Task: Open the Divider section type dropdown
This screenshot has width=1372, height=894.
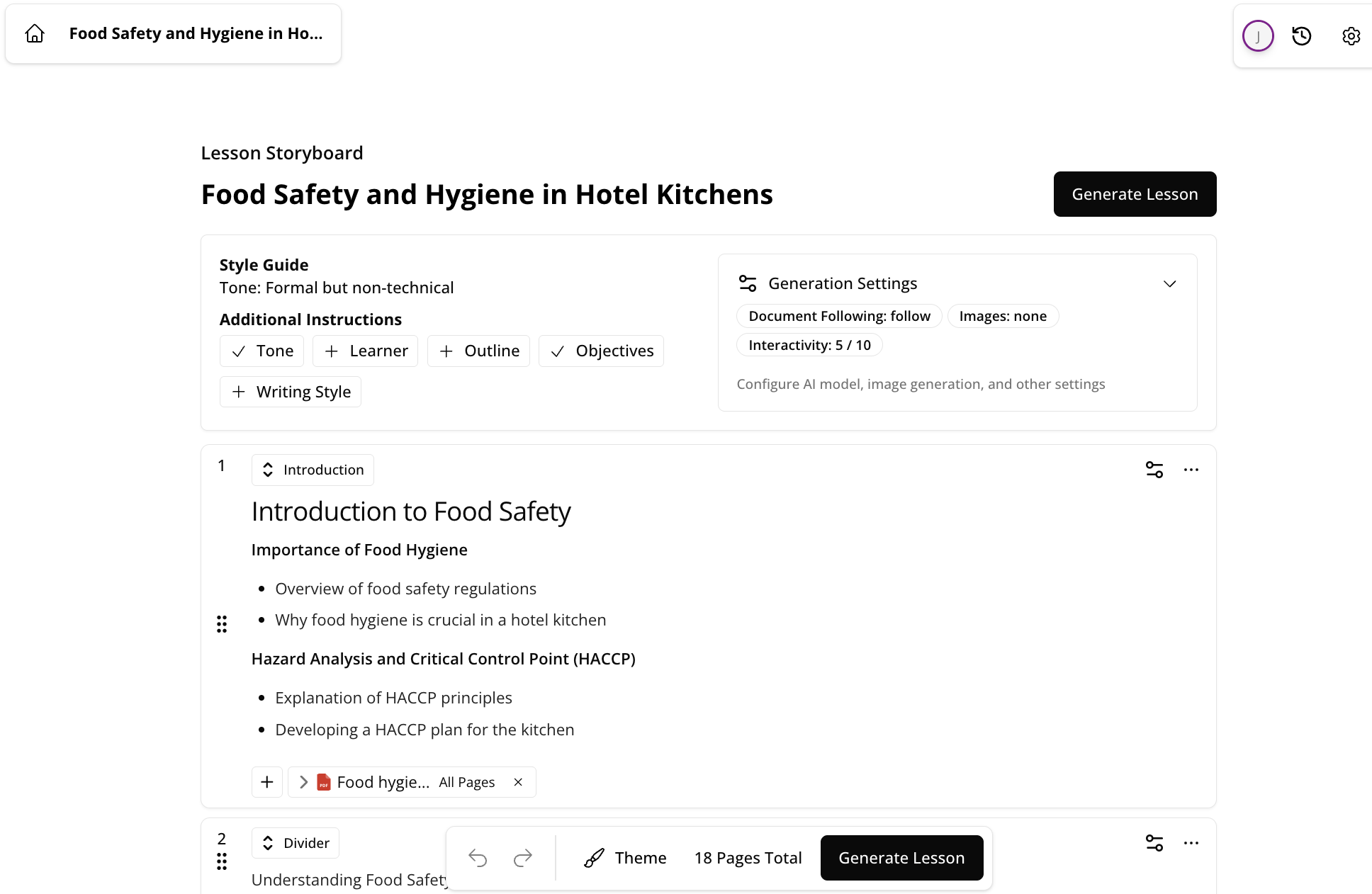Action: click(296, 843)
